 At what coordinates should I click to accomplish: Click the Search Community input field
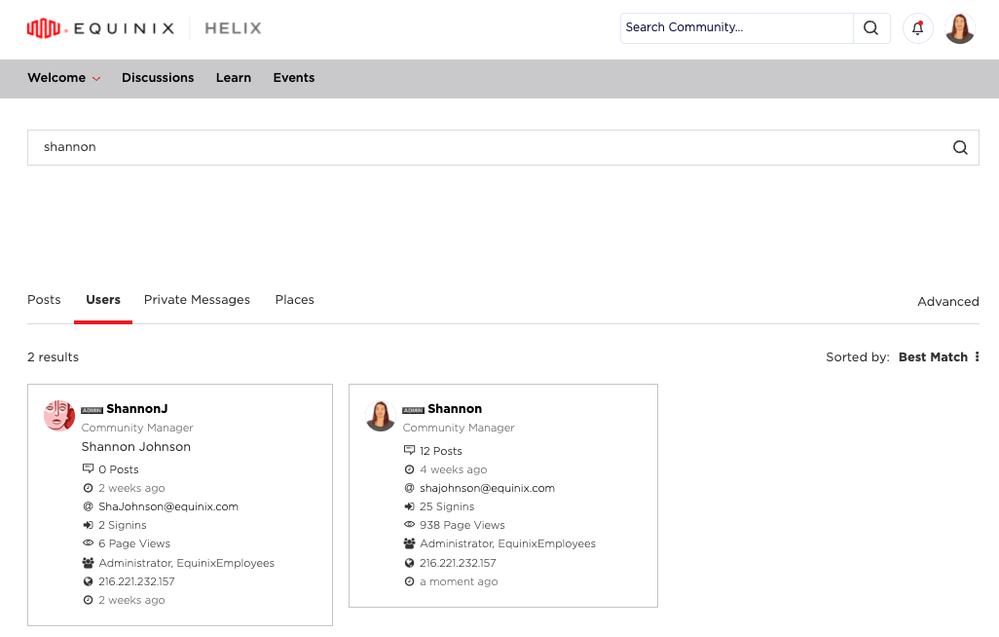(736, 28)
